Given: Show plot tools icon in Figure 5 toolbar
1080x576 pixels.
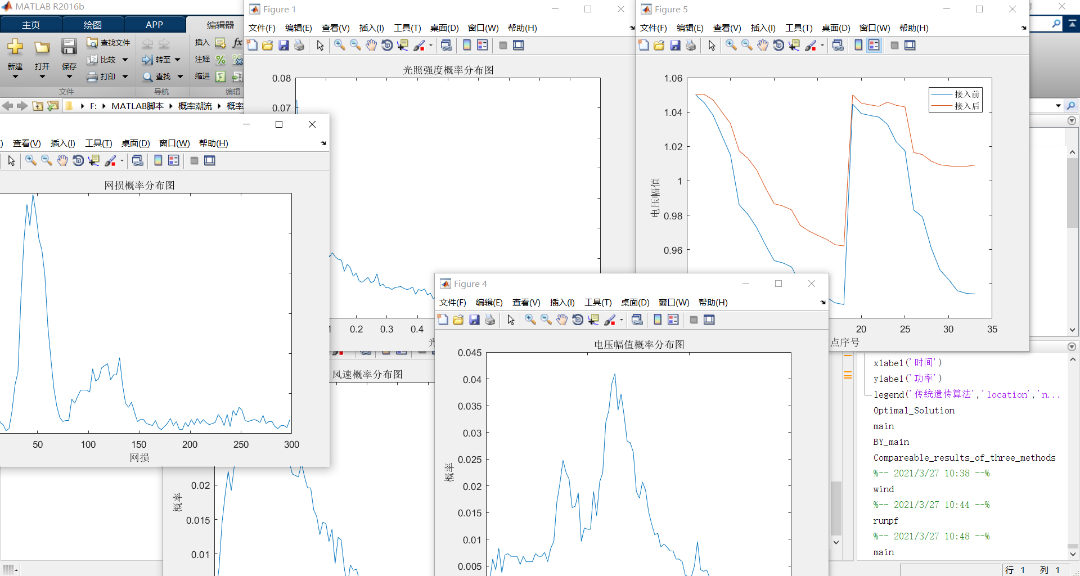Looking at the screenshot, I should tap(910, 45).
